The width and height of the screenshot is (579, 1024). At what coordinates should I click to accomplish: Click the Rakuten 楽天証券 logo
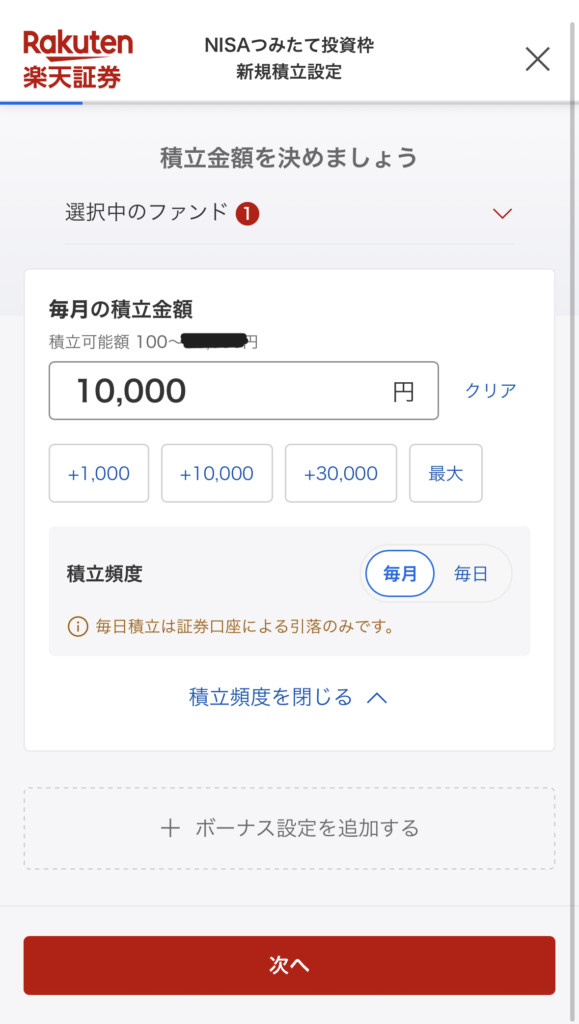75,58
